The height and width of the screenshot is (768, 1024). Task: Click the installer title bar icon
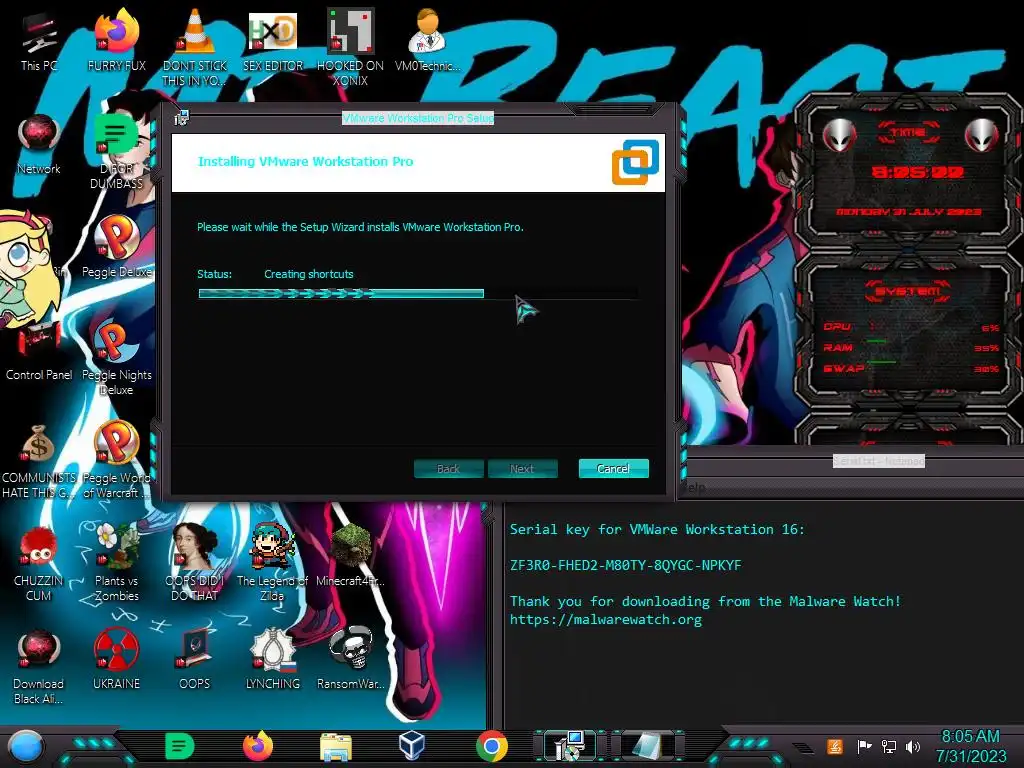[182, 118]
